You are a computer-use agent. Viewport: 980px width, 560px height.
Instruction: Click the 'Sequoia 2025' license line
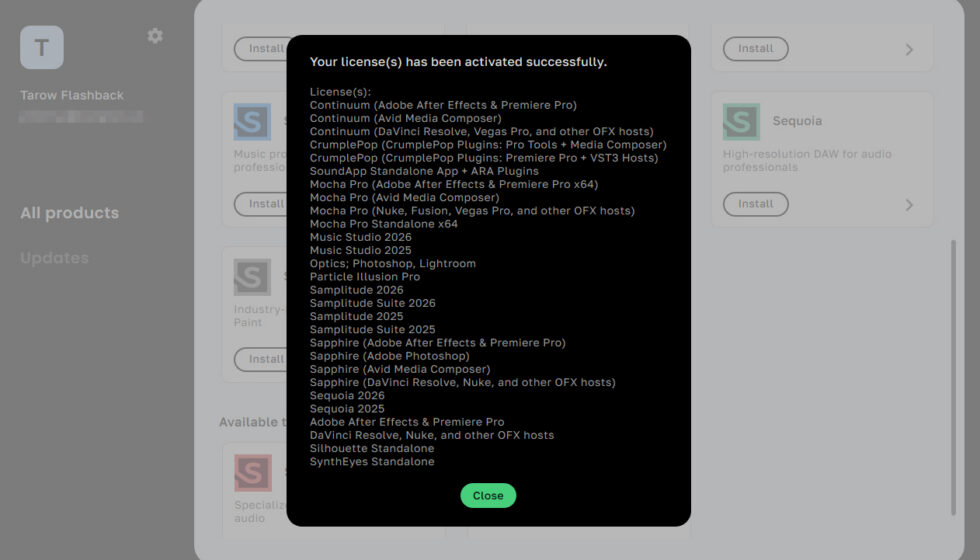click(347, 409)
